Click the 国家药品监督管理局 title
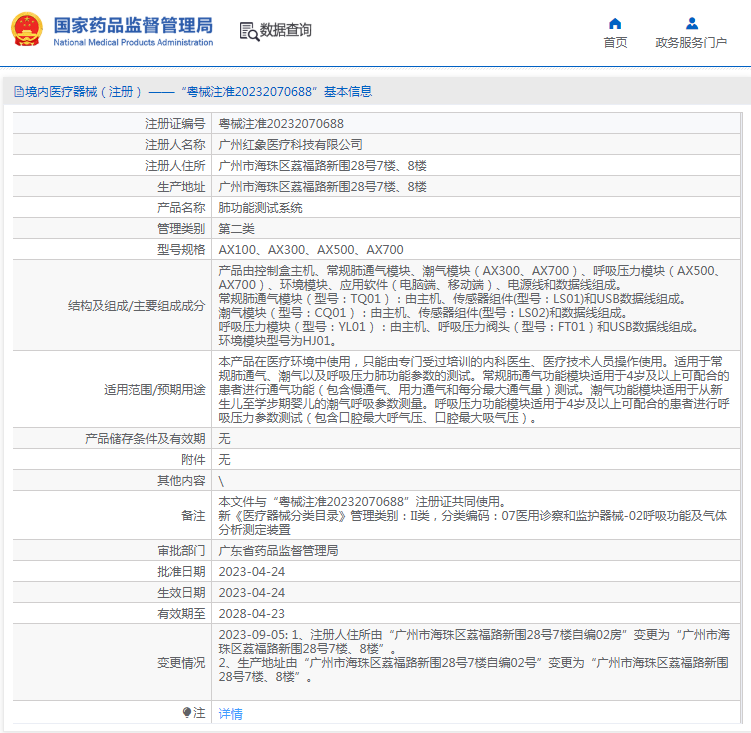Viewport: 751px width, 733px height. point(133,25)
